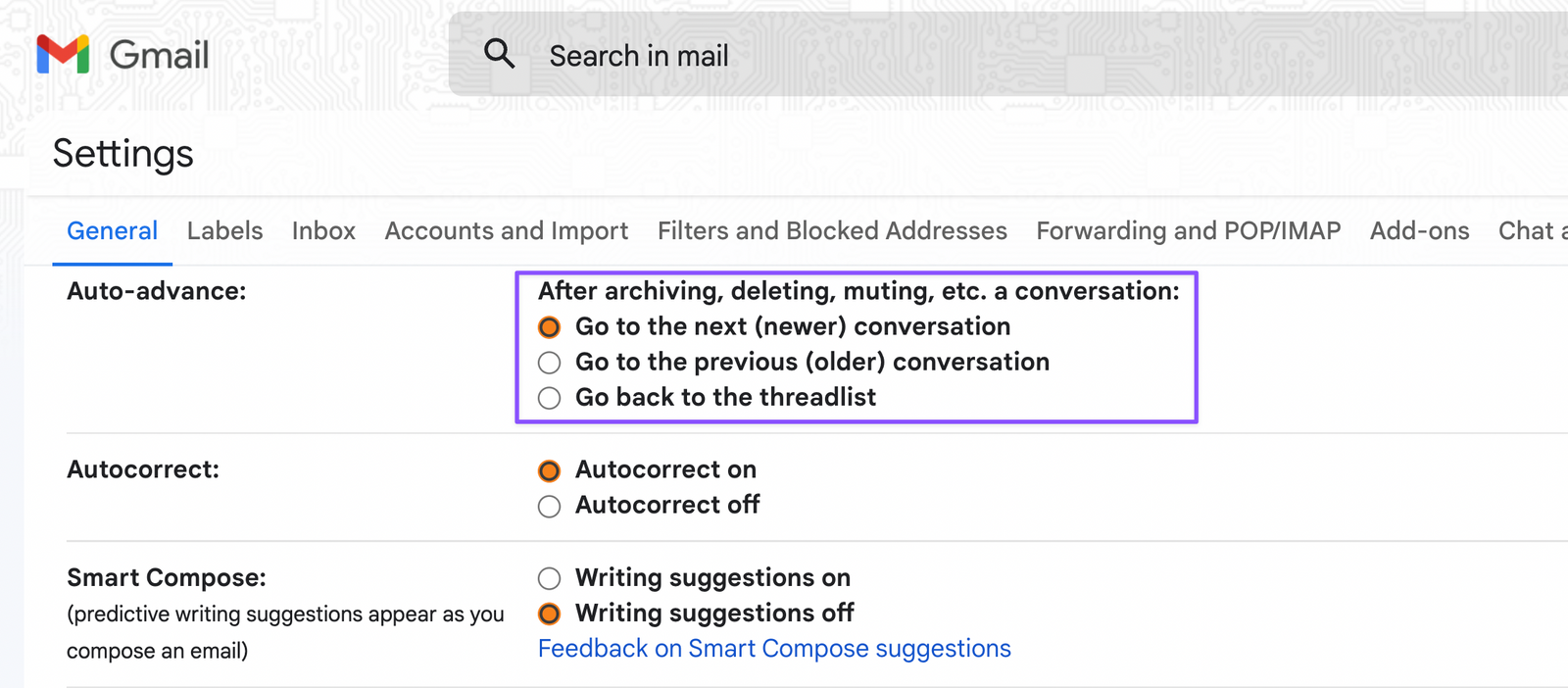Click the search magnifier icon

pyautogui.click(x=501, y=55)
